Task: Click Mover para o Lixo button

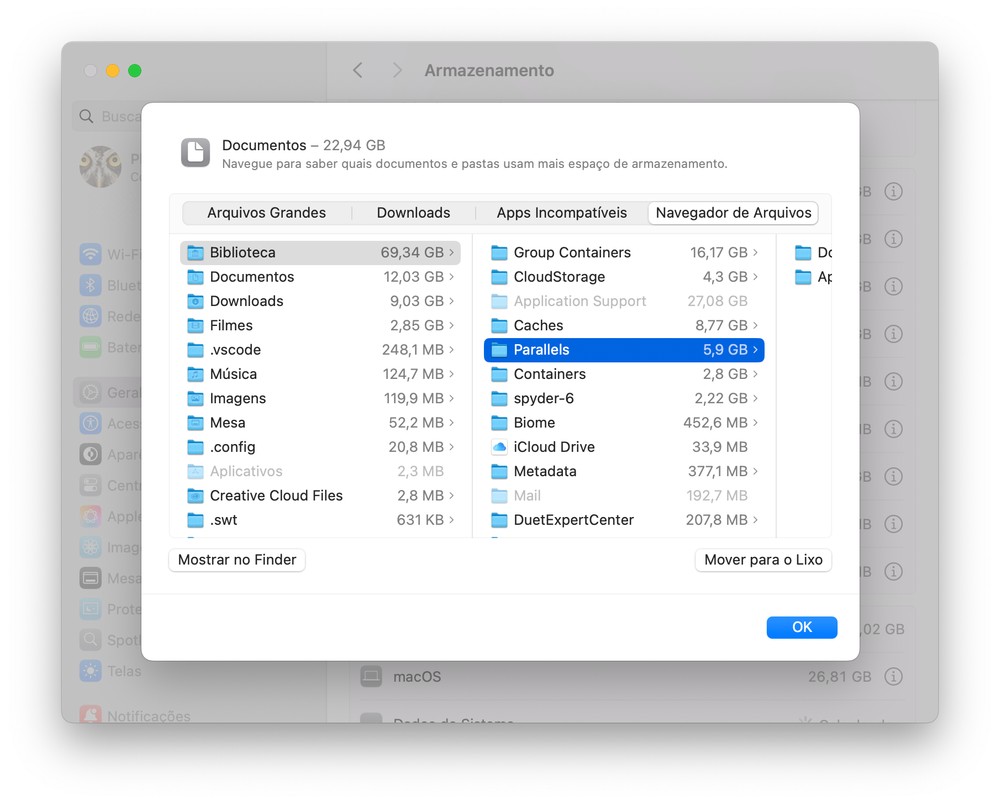Action: (763, 560)
